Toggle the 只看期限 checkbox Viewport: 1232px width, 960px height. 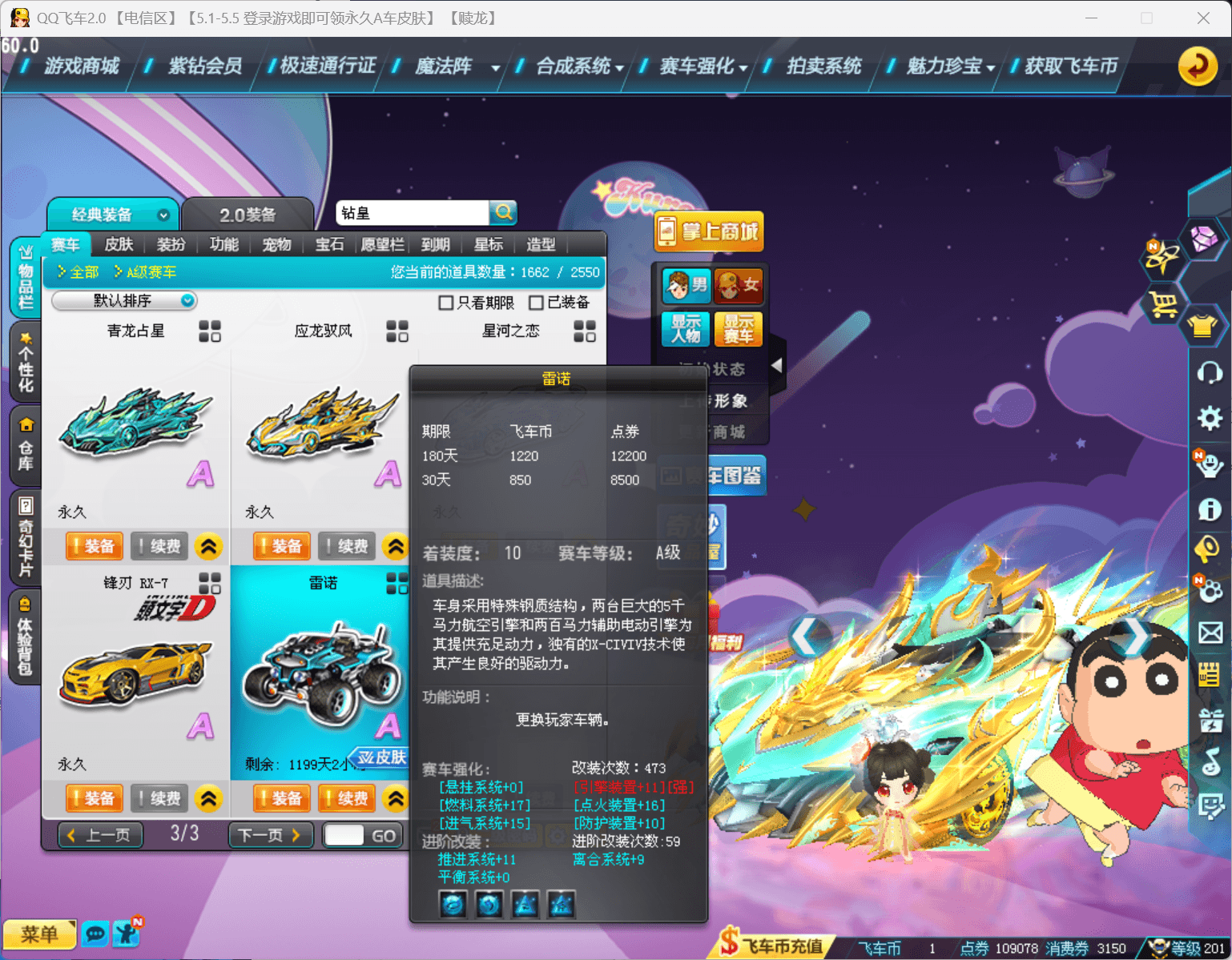click(446, 303)
